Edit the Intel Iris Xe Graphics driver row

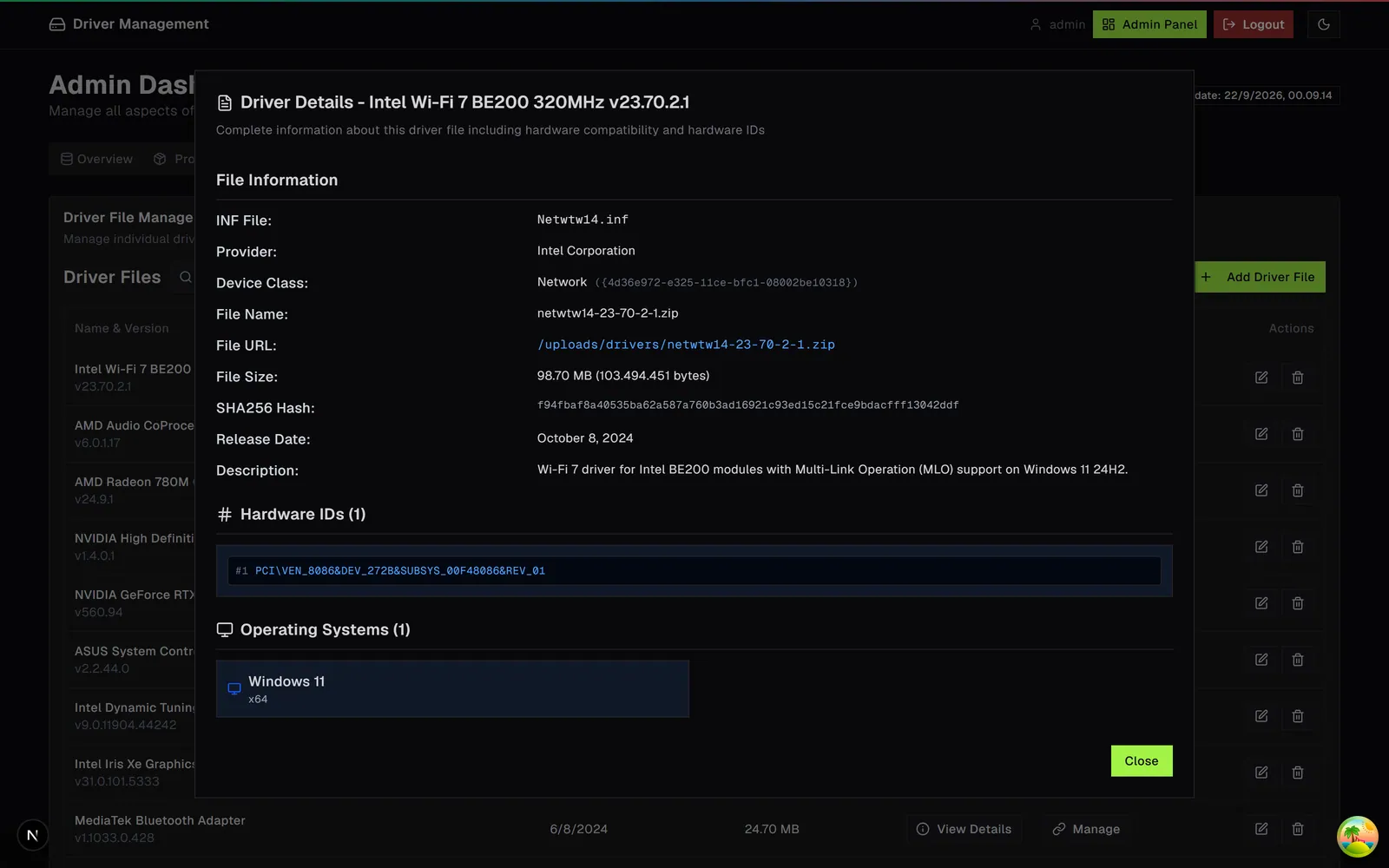pyautogui.click(x=1261, y=773)
